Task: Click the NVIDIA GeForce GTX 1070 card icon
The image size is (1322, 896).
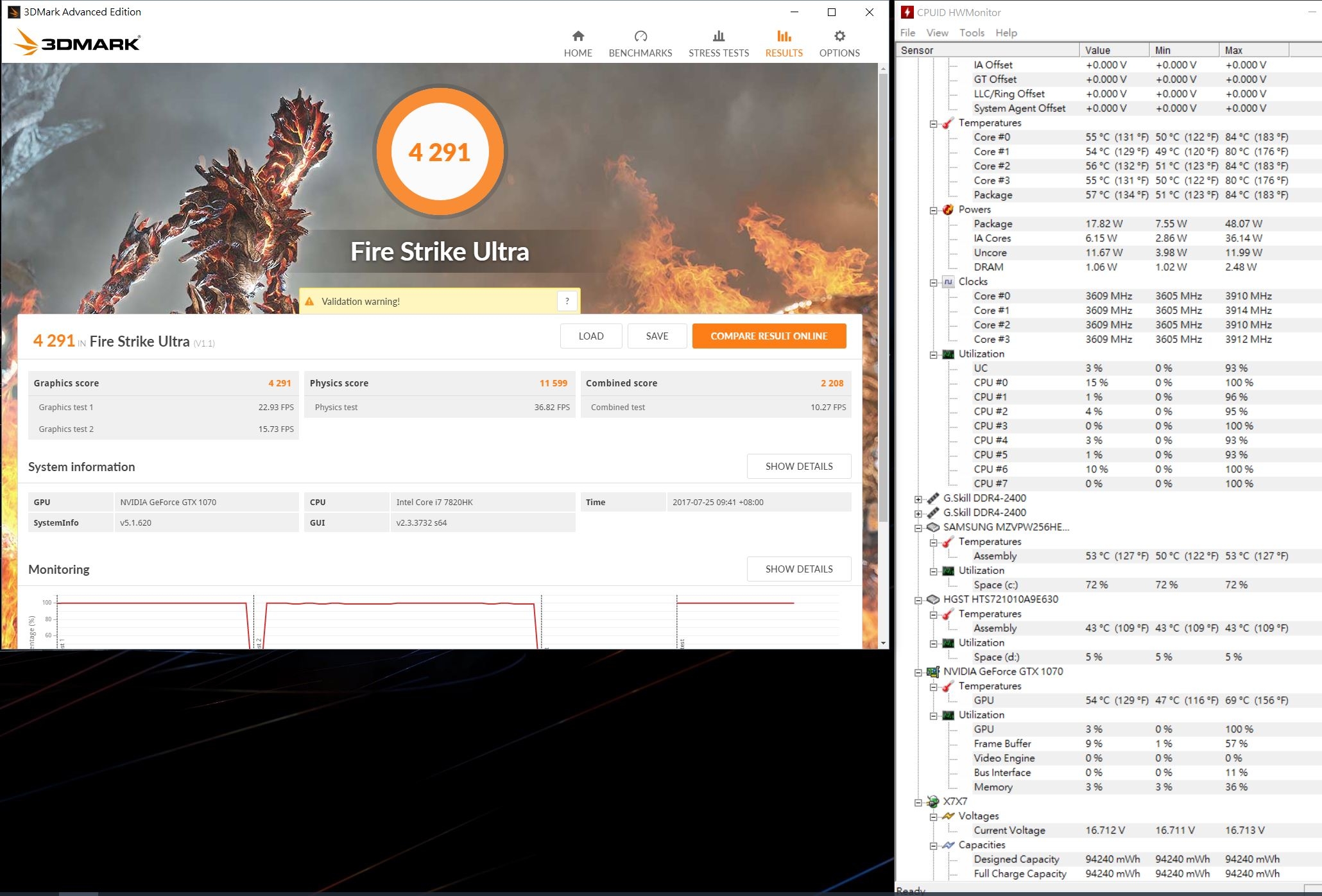Action: click(933, 671)
